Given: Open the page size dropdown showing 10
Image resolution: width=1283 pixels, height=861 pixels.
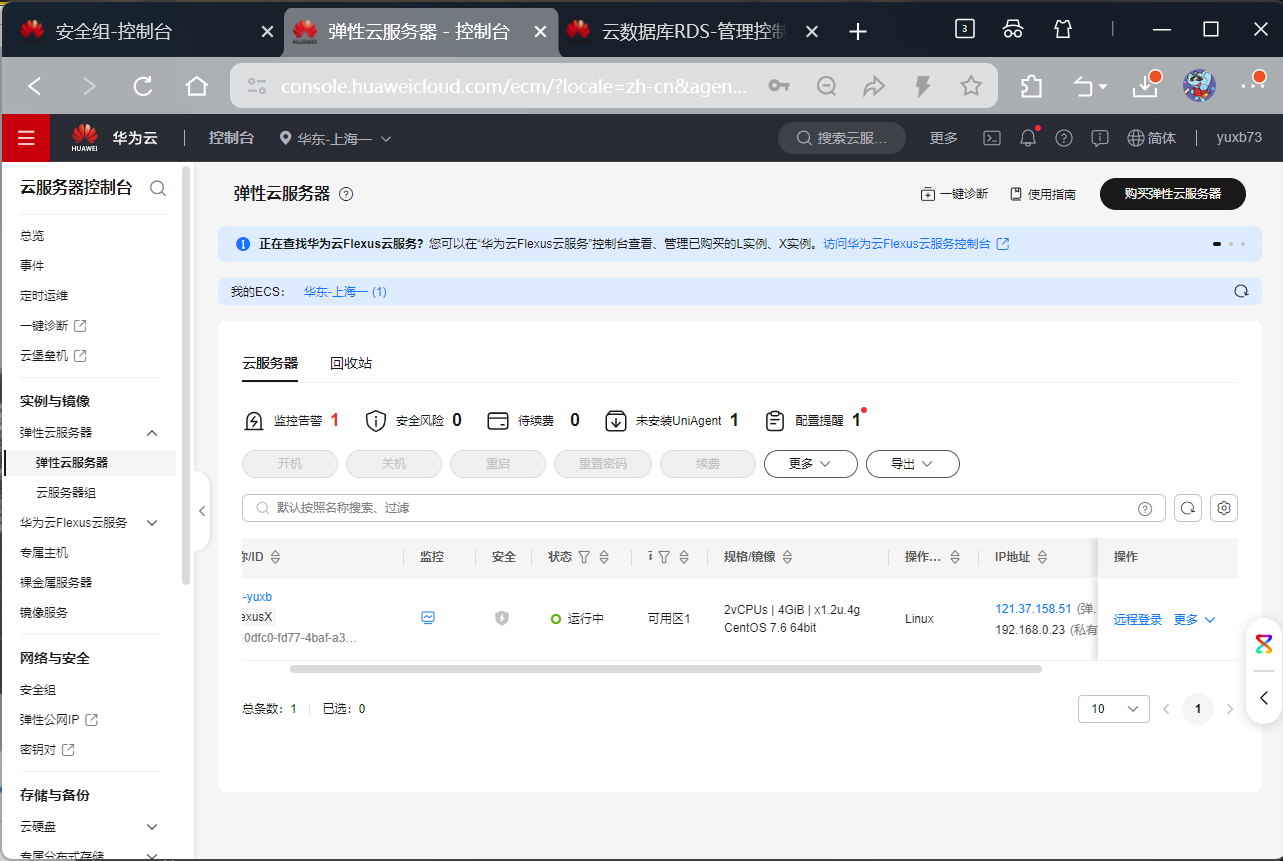Looking at the screenshot, I should click(1114, 708).
